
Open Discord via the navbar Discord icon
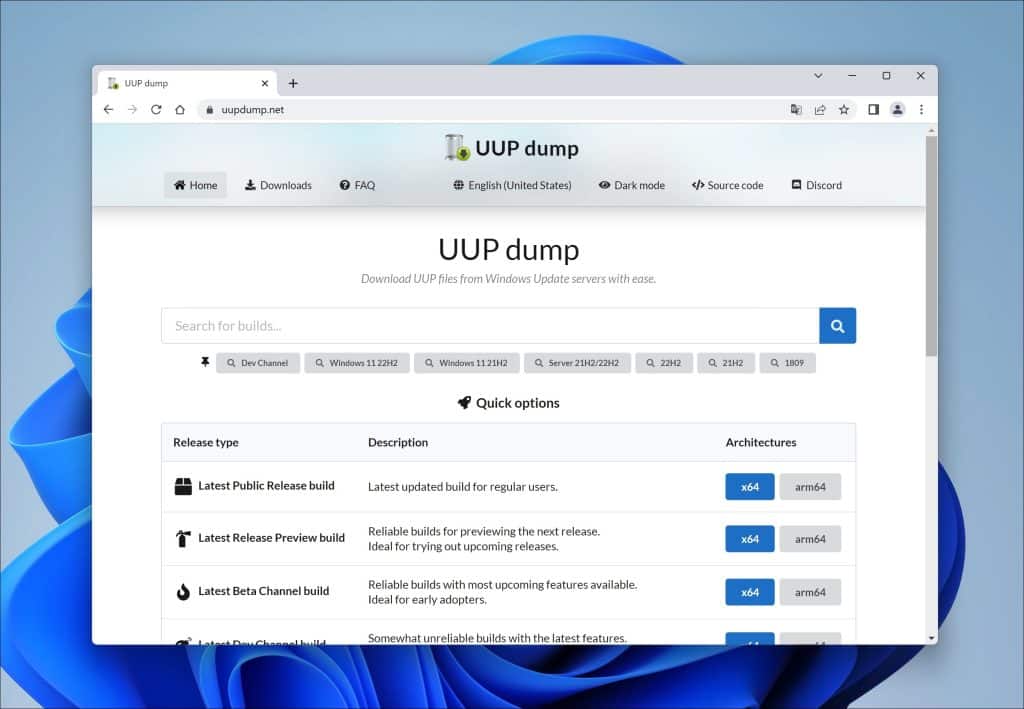pos(816,185)
